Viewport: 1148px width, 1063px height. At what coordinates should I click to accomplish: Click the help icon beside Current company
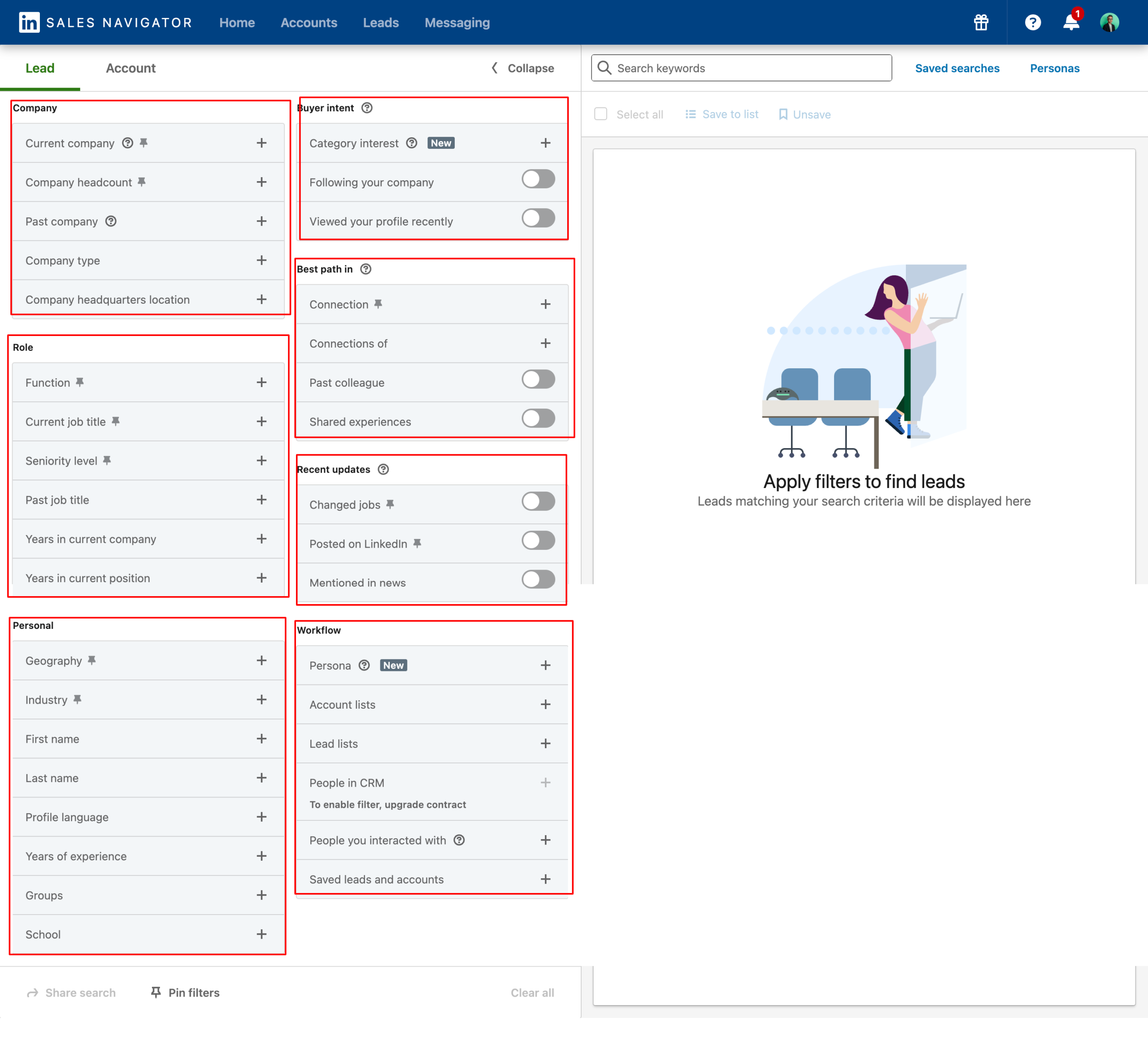128,143
